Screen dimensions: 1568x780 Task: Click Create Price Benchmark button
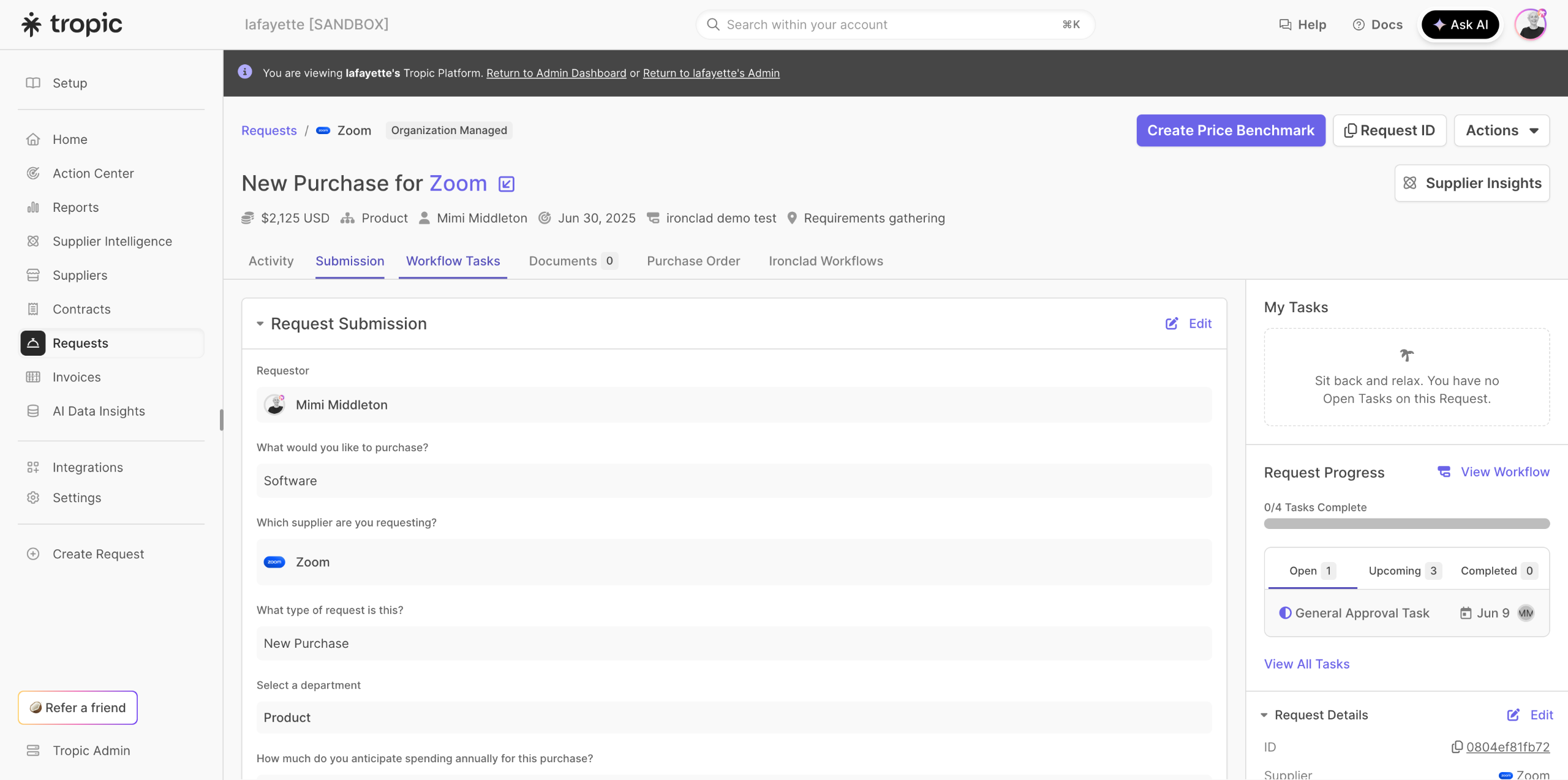pos(1231,130)
